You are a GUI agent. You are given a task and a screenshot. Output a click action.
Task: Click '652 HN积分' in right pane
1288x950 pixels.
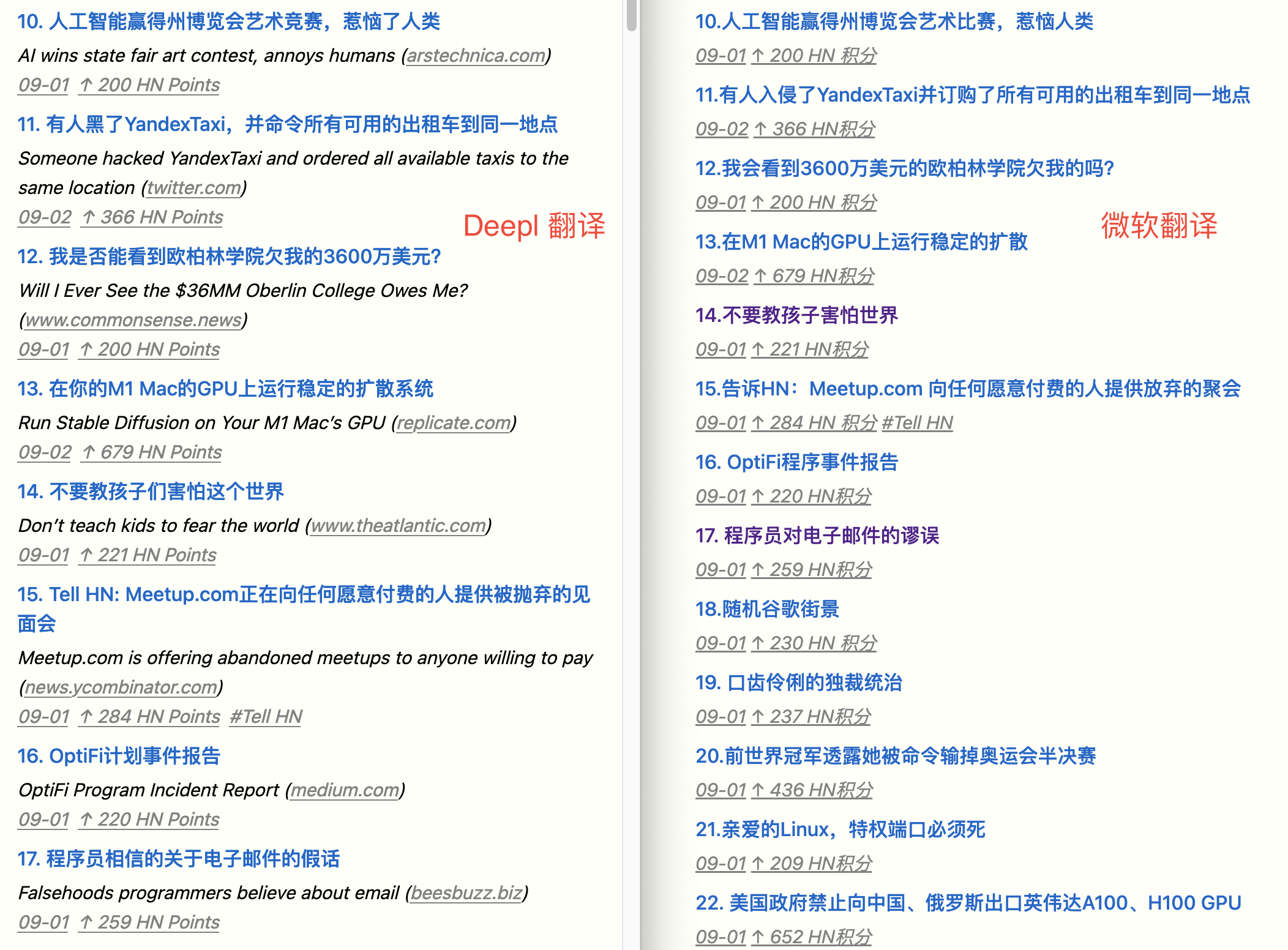(x=811, y=937)
